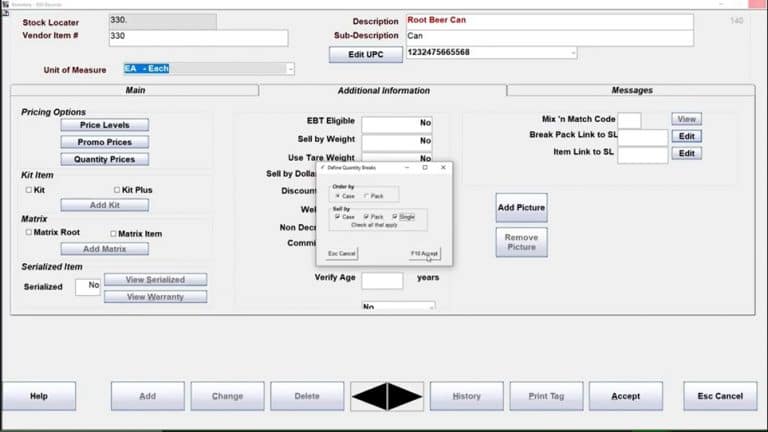Open Price Levels pricing option

click(104, 125)
